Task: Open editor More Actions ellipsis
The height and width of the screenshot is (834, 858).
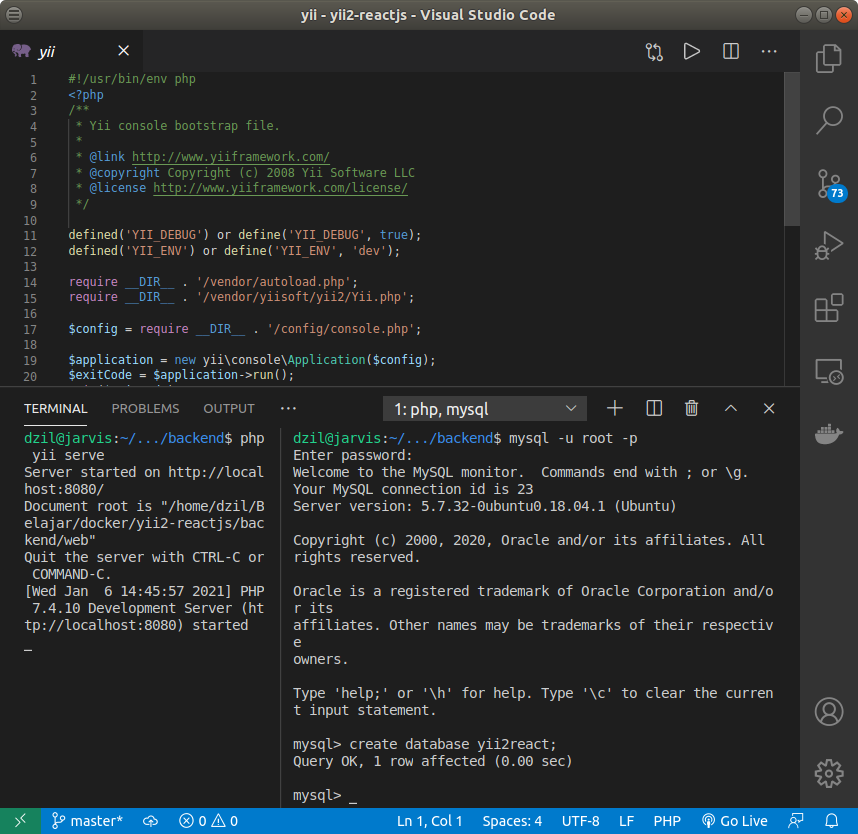Action: click(x=769, y=51)
